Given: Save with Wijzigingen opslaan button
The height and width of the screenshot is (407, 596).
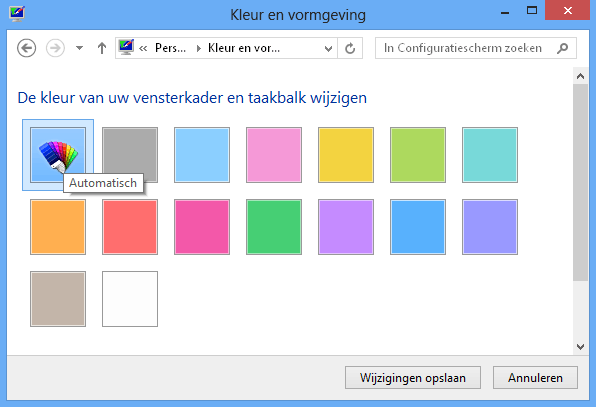Looking at the screenshot, I should [413, 377].
